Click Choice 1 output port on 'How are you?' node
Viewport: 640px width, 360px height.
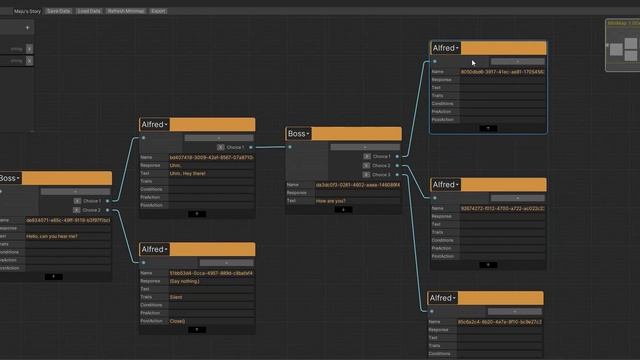(x=397, y=156)
